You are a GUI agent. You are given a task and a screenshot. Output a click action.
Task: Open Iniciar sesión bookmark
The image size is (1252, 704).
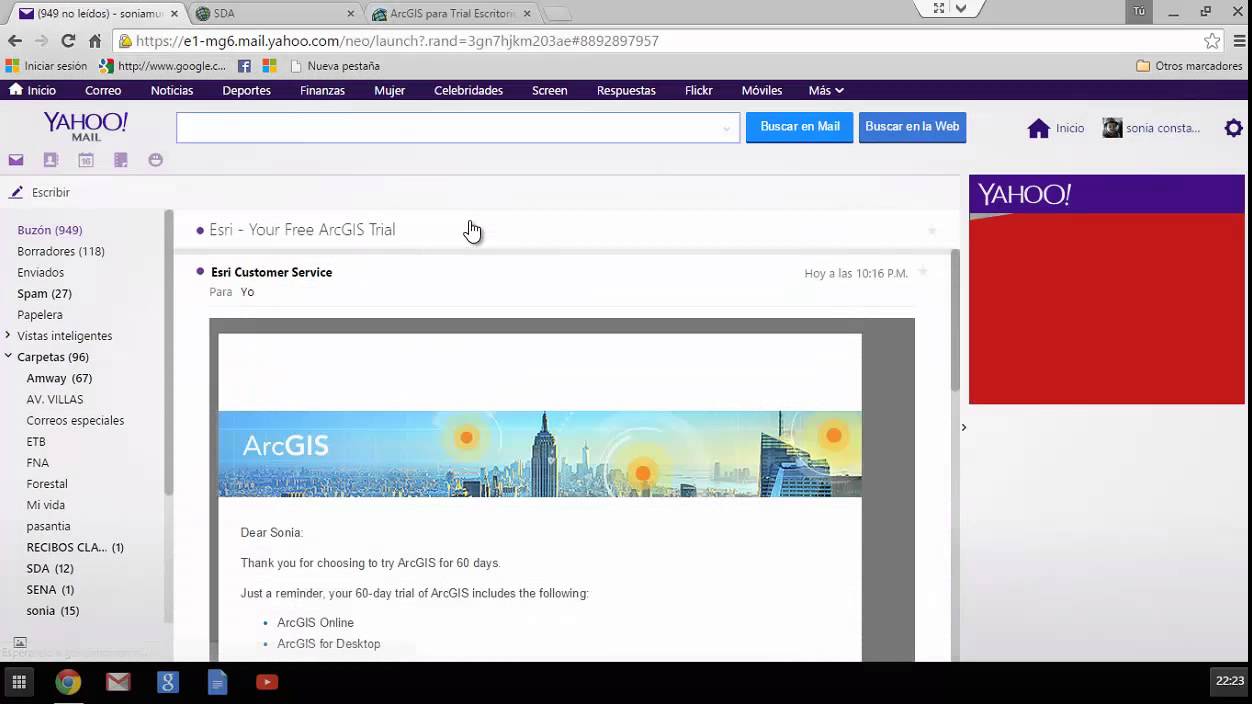tap(46, 66)
